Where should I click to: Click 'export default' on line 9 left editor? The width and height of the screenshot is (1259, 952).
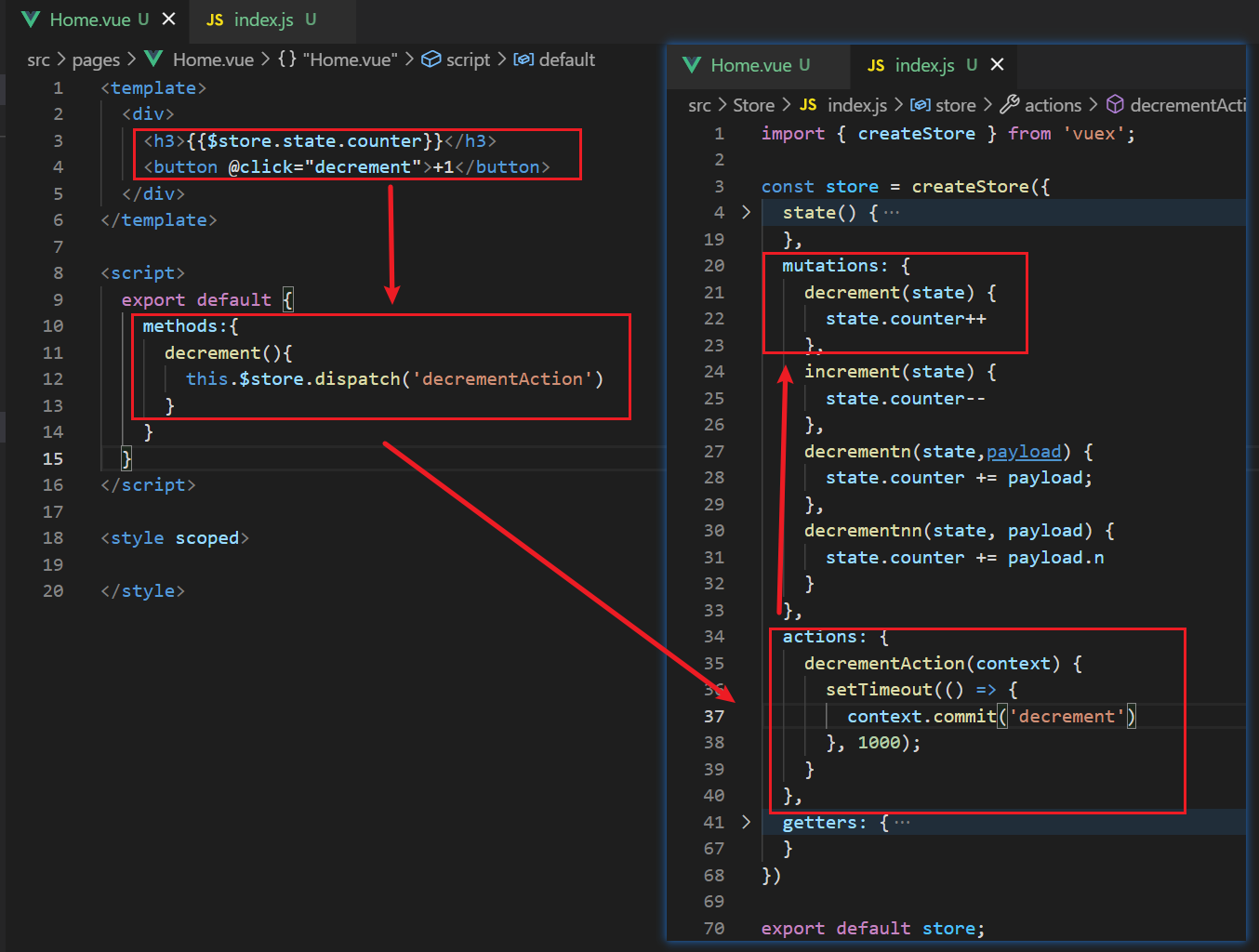click(196, 300)
